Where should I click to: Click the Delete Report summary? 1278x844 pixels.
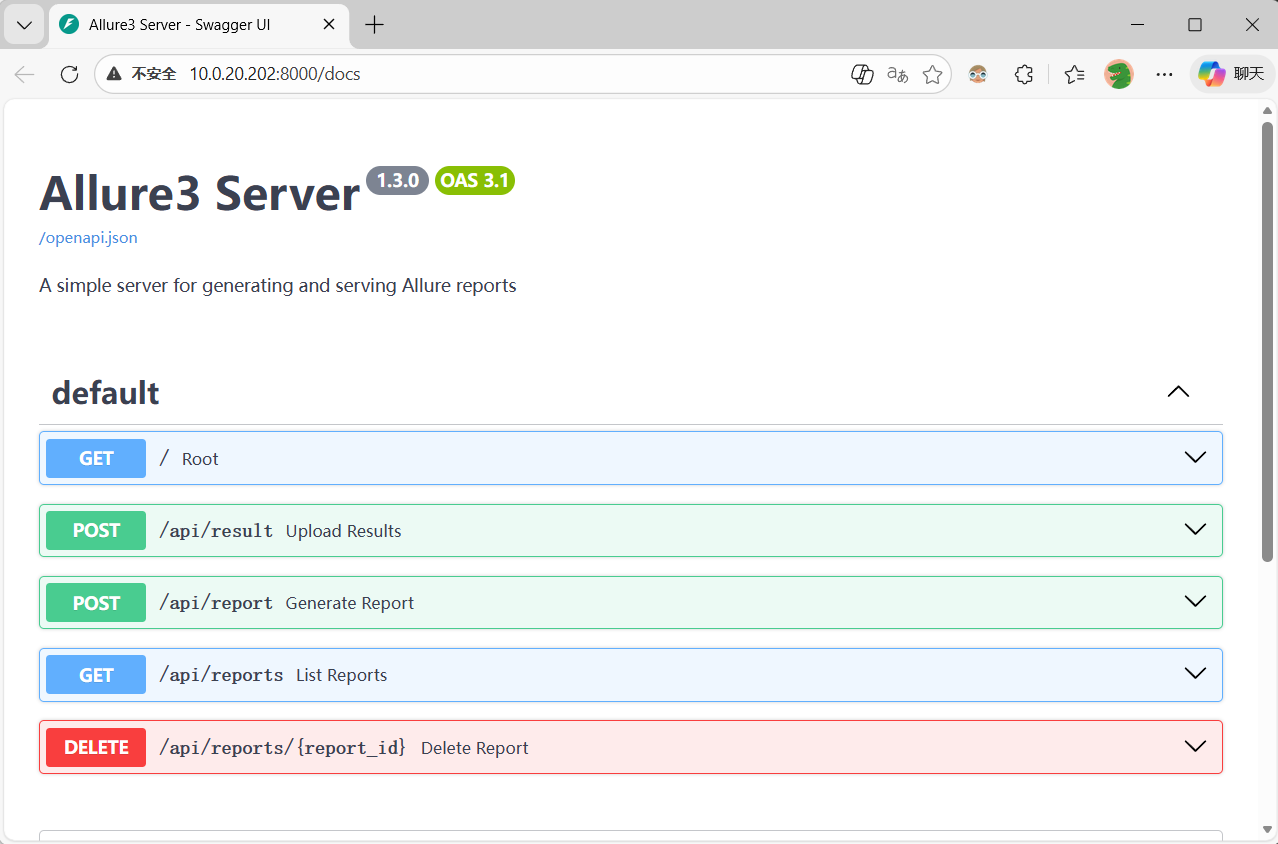[475, 748]
